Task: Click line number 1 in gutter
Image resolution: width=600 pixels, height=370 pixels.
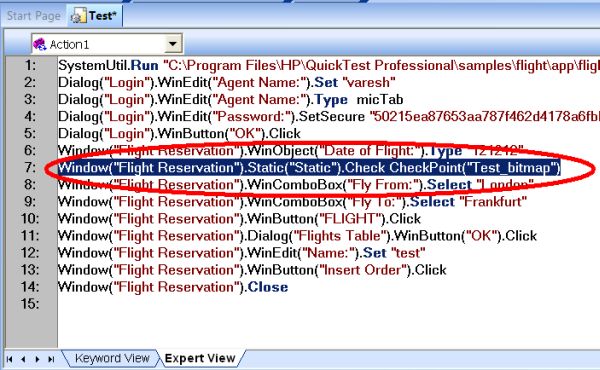Action: pos(30,65)
